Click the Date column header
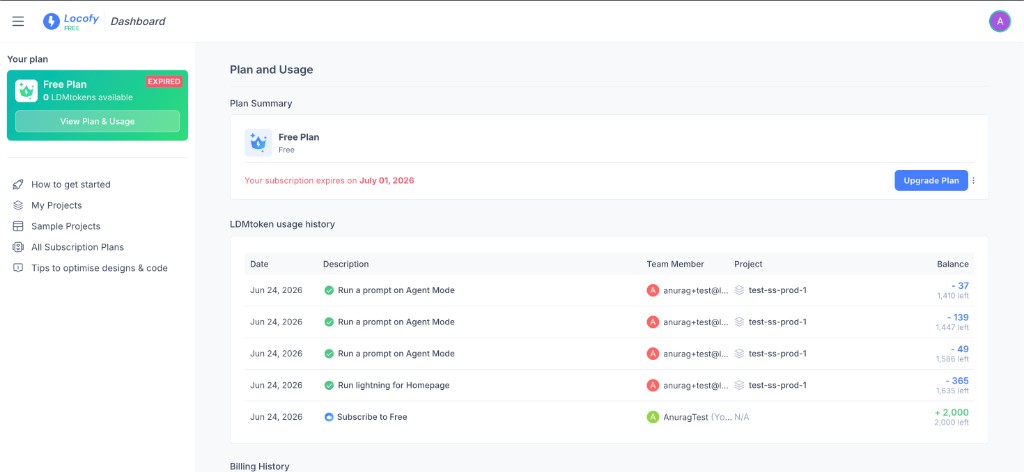Screen dimensions: 1024x472 click(x=259, y=264)
